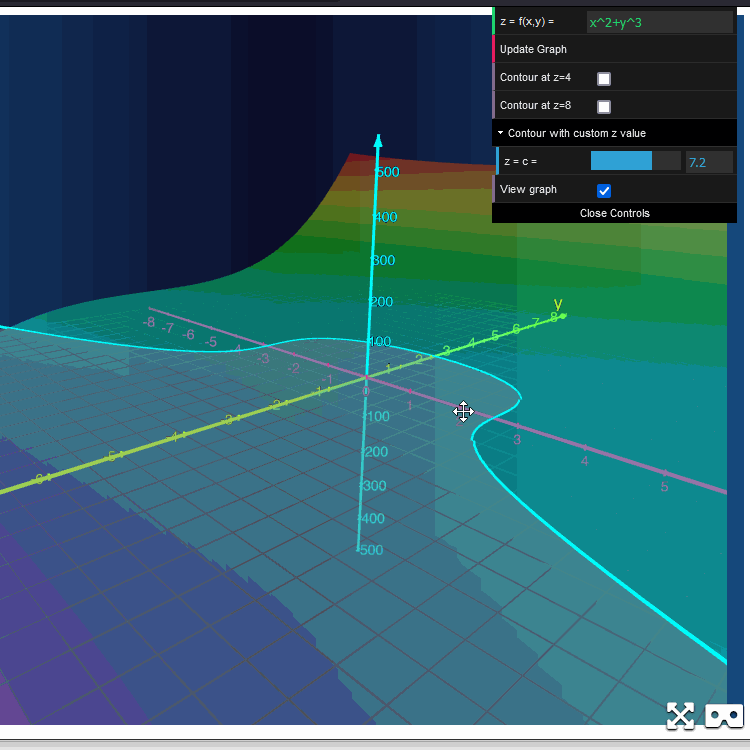
Task: Enable the Contour at z=8 checkbox
Action: (x=604, y=106)
